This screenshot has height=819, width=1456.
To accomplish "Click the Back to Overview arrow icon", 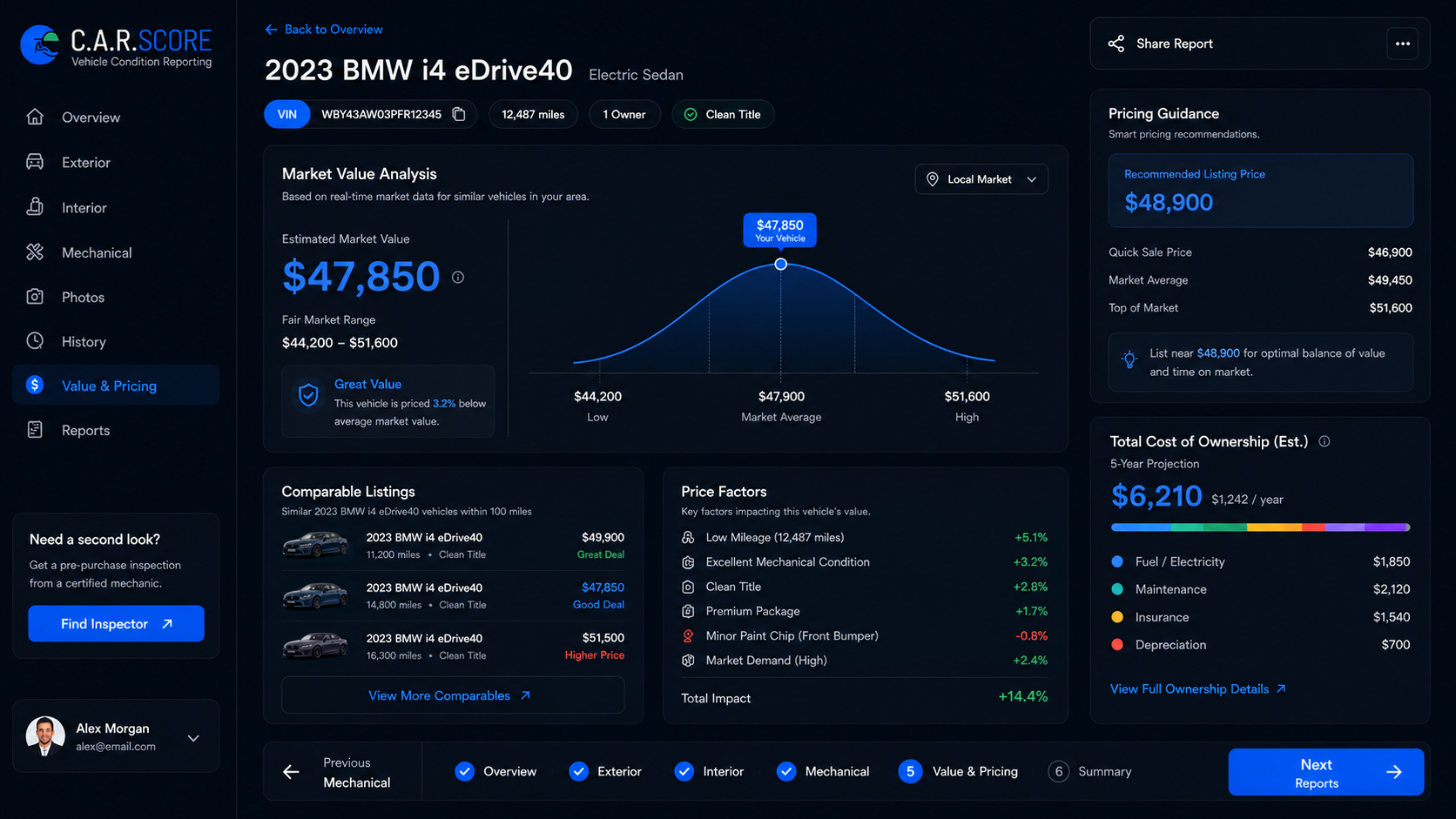I will click(x=272, y=30).
